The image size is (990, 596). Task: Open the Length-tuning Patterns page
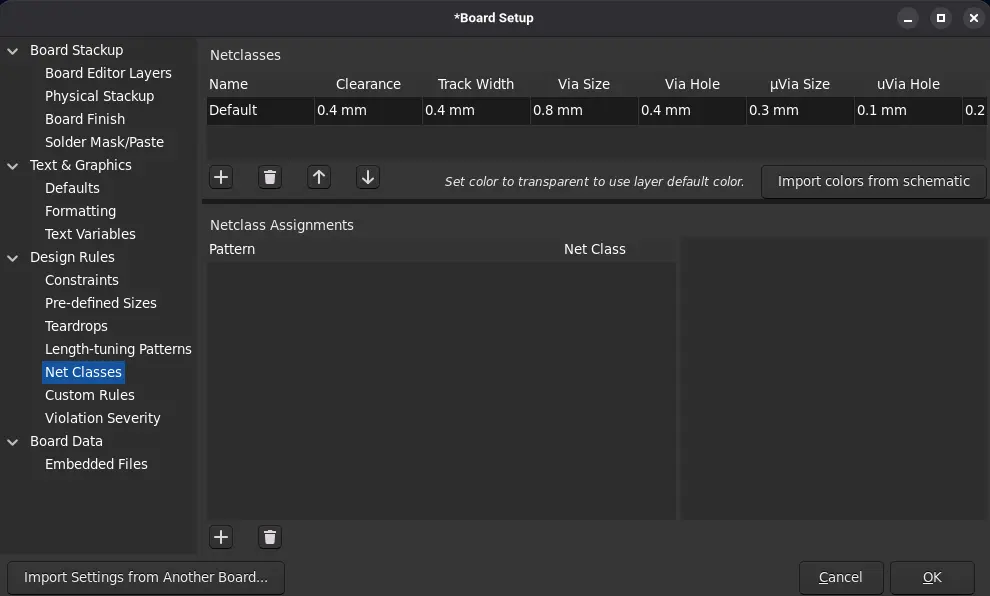[x=118, y=349]
